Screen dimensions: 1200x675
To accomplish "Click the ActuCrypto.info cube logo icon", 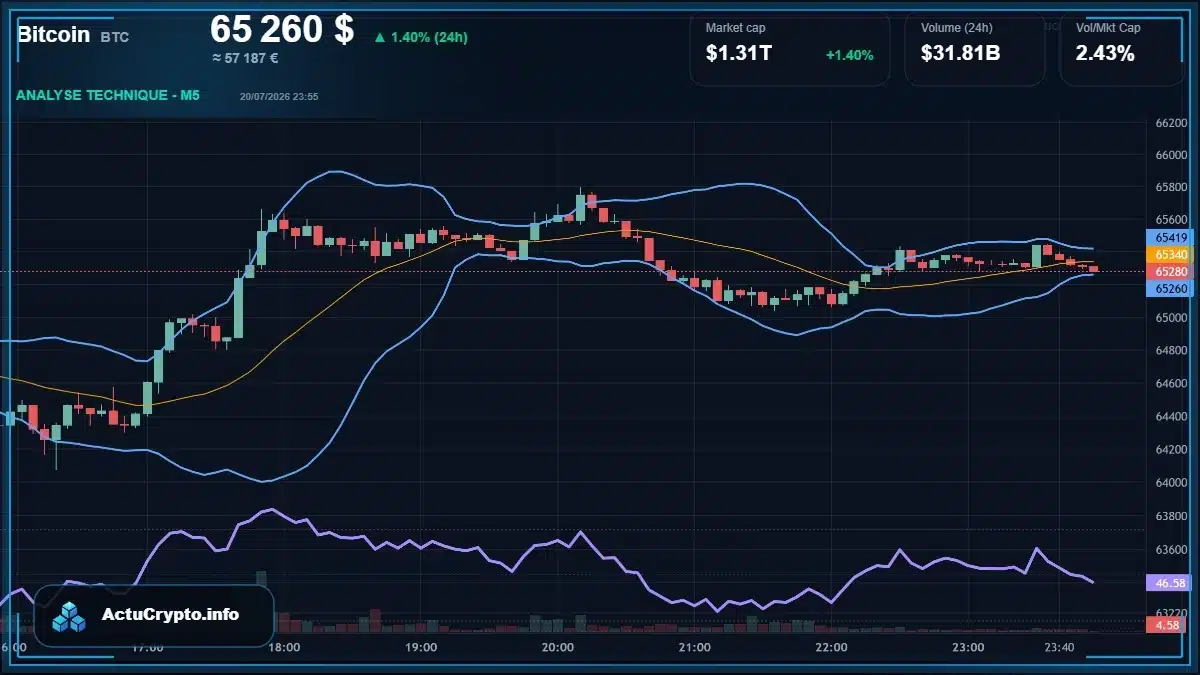I will [x=69, y=616].
